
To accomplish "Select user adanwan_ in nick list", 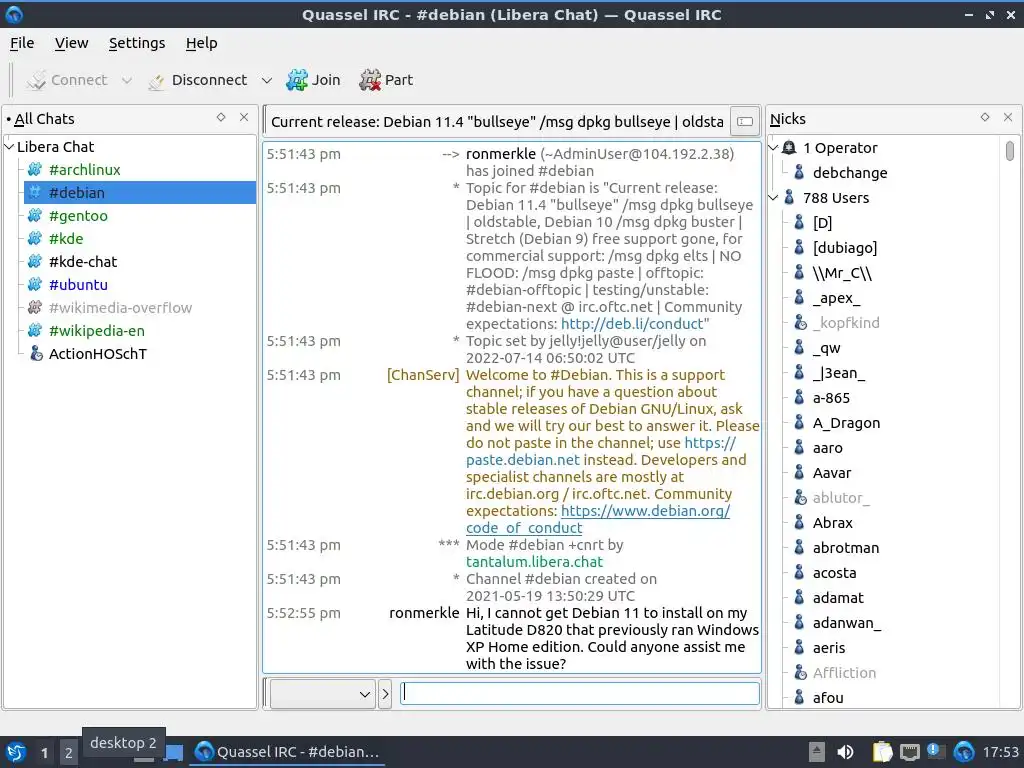I will (x=846, y=623).
